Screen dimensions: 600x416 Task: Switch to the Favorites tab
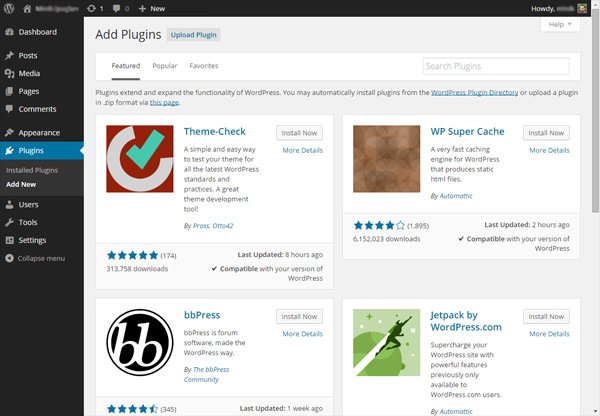click(x=204, y=66)
